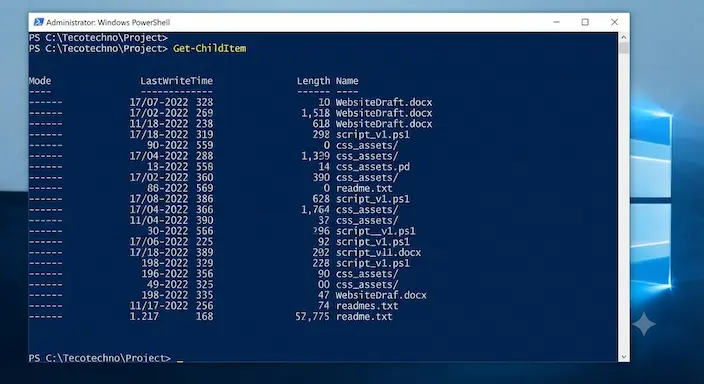Open the PowerShell icon system menu
Viewport: 704px width, 384px height.
coord(39,22)
